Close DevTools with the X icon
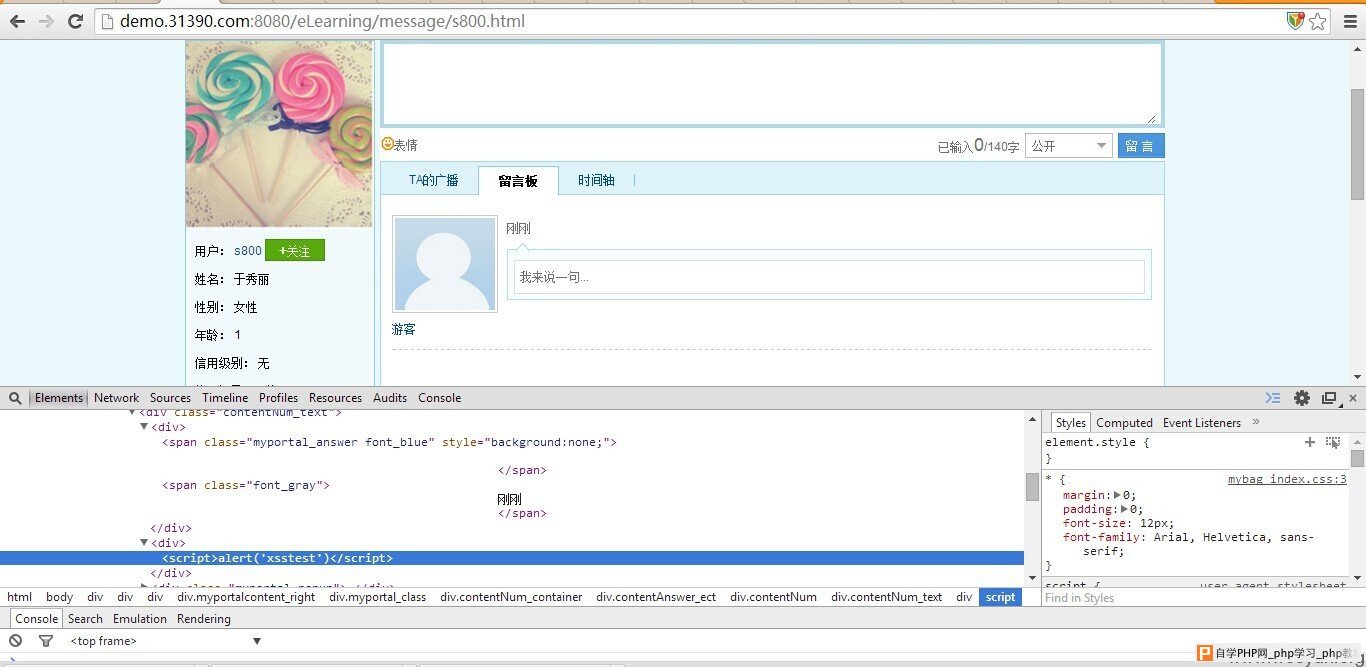The width and height of the screenshot is (1366, 667). pyautogui.click(x=1353, y=398)
